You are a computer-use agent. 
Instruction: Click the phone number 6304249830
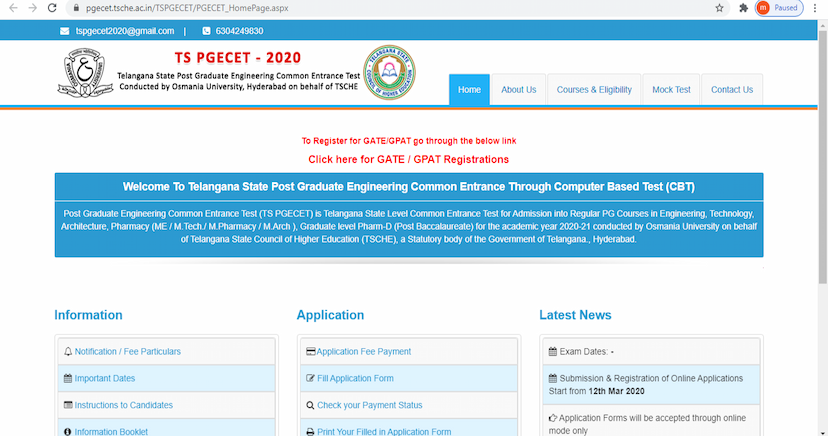pos(239,31)
